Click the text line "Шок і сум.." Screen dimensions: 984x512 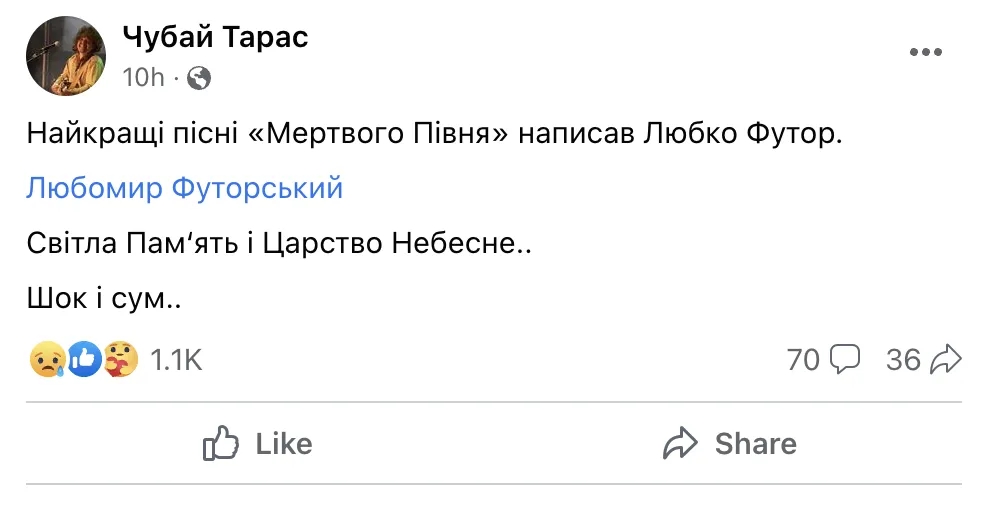pyautogui.click(x=103, y=298)
